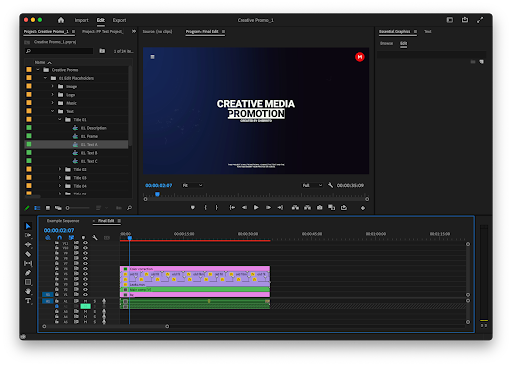Select the Razor tool
512x366 pixels.
point(28,254)
